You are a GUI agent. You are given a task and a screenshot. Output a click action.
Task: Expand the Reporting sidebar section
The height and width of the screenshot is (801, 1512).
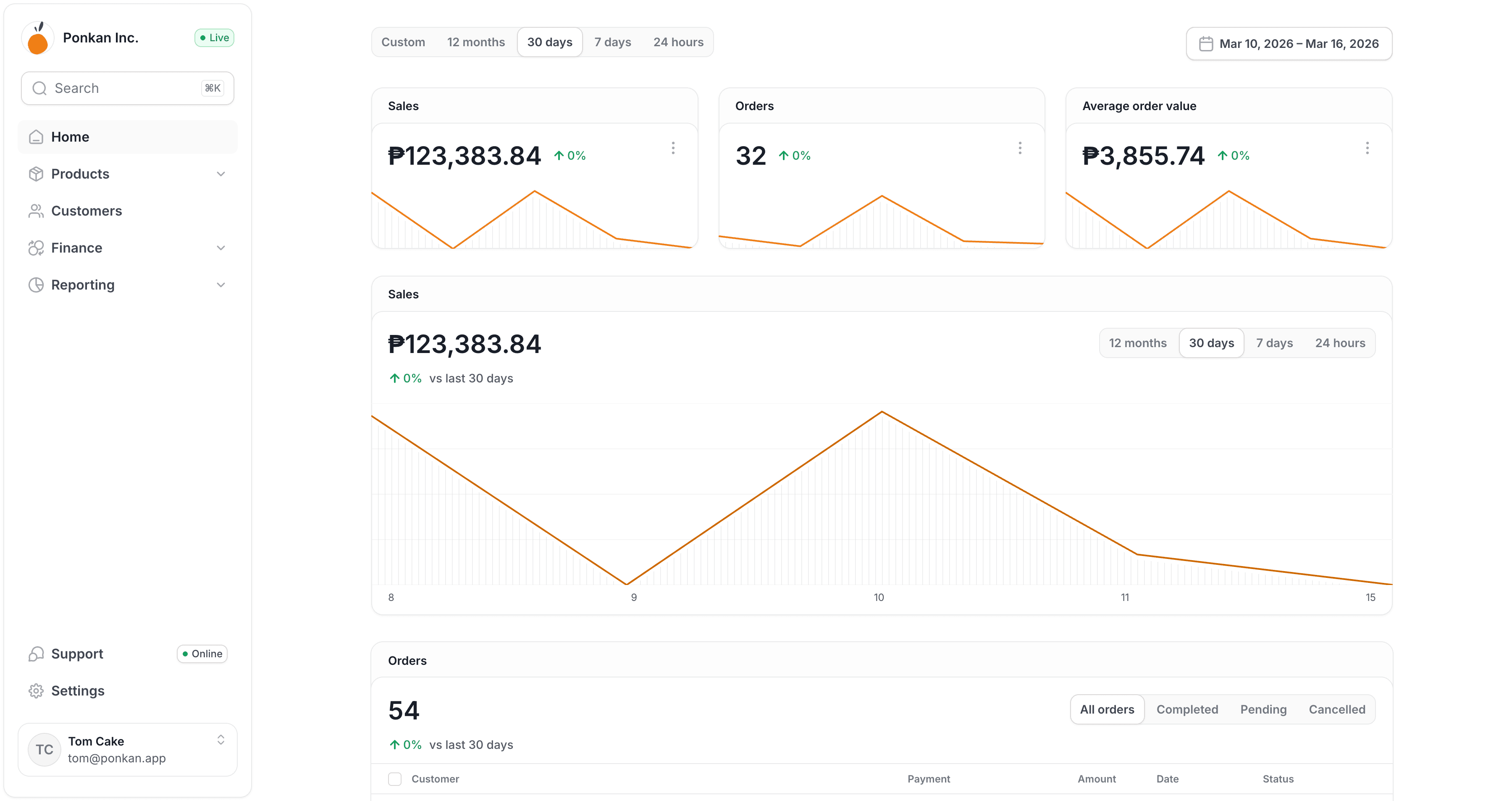pyautogui.click(x=220, y=284)
